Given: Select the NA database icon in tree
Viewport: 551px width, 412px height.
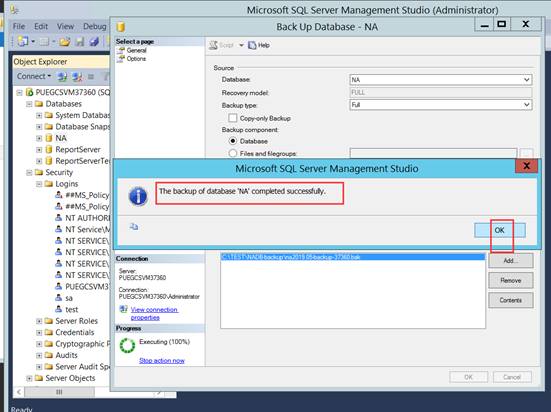Looking at the screenshot, I should tap(49, 138).
